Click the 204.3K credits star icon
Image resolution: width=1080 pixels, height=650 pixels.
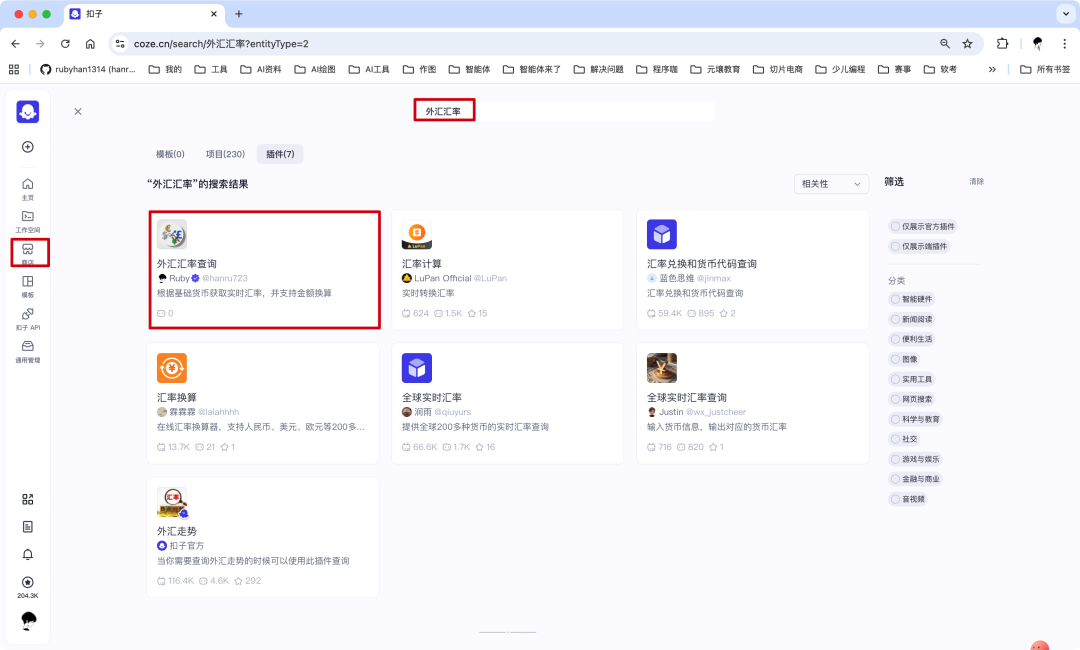pos(28,582)
